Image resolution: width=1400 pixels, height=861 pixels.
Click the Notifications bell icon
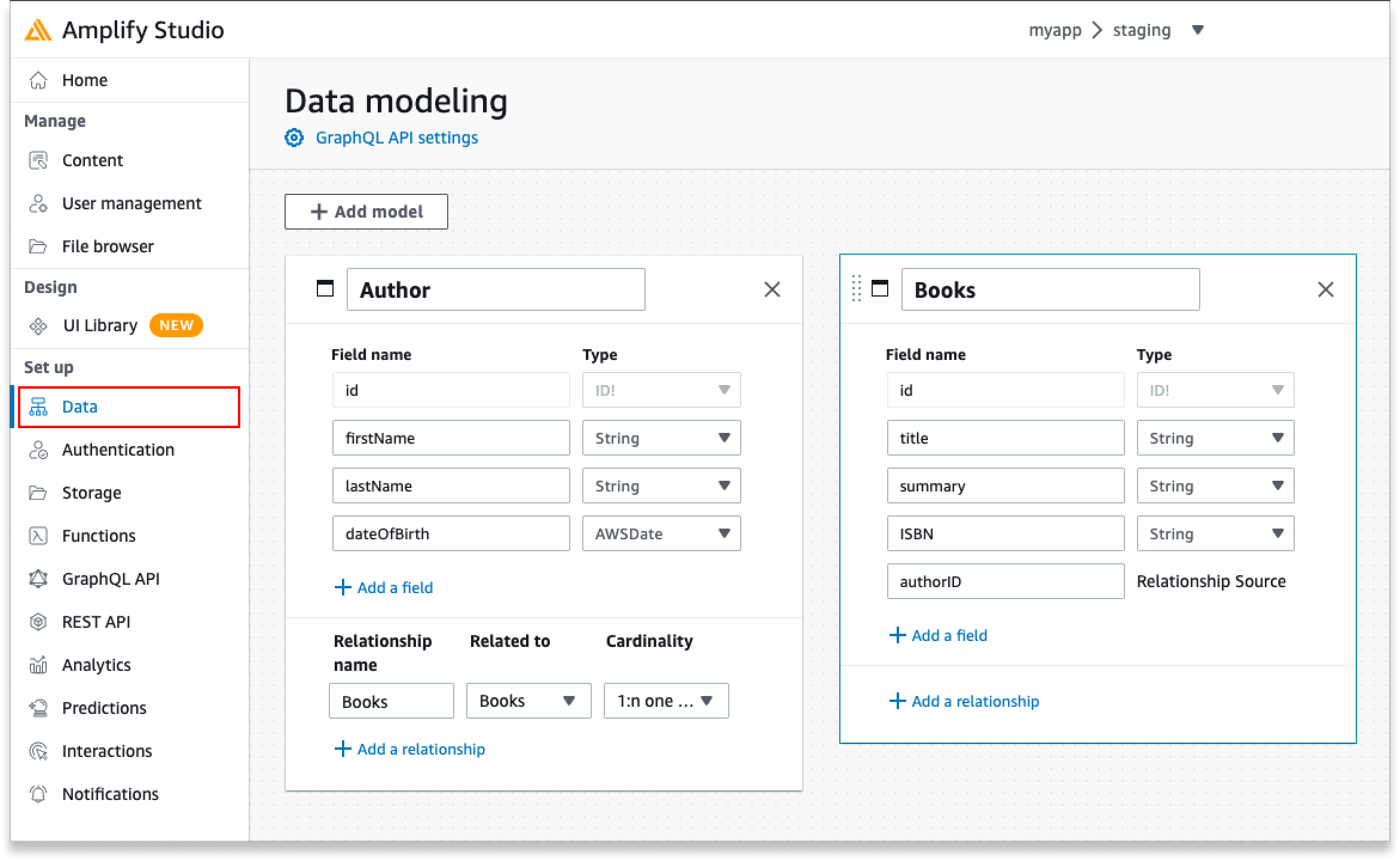point(38,793)
